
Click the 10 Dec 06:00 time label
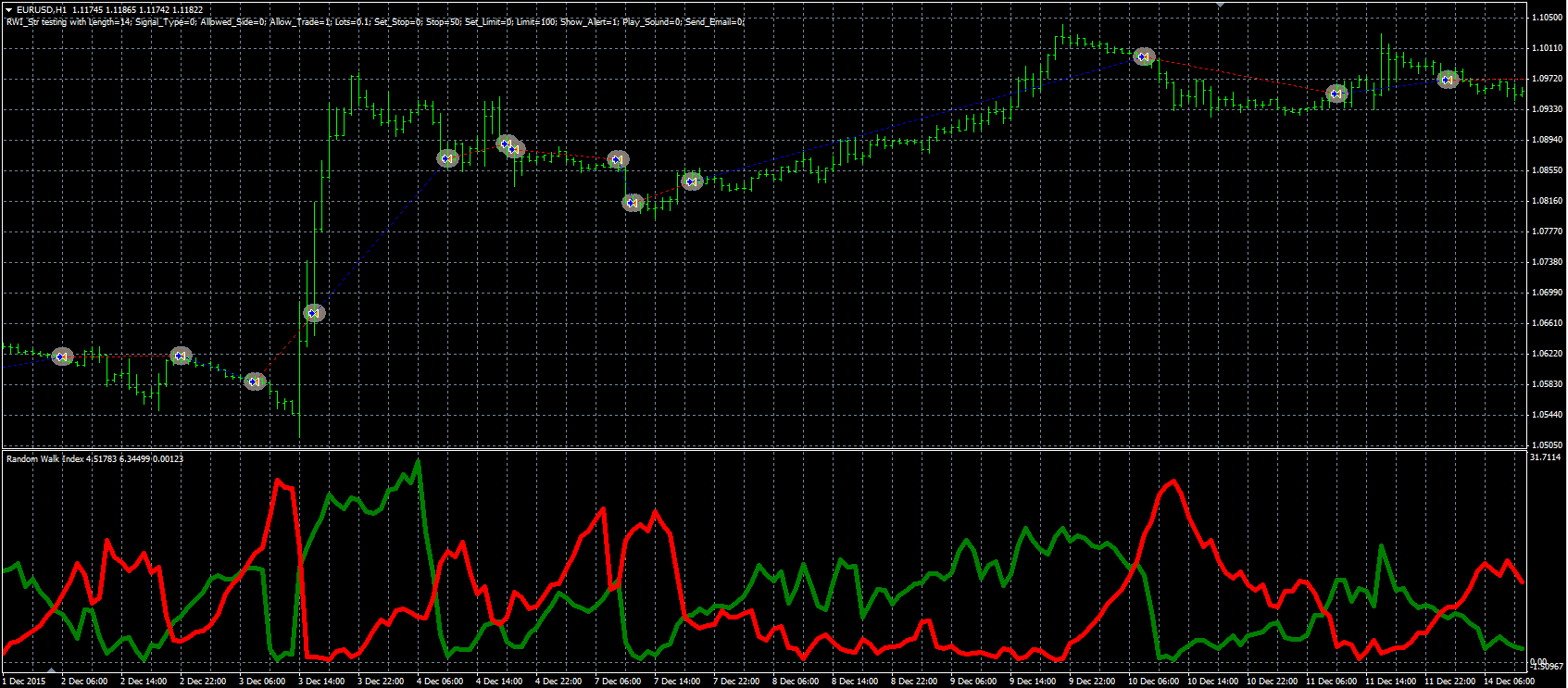coord(1153,682)
